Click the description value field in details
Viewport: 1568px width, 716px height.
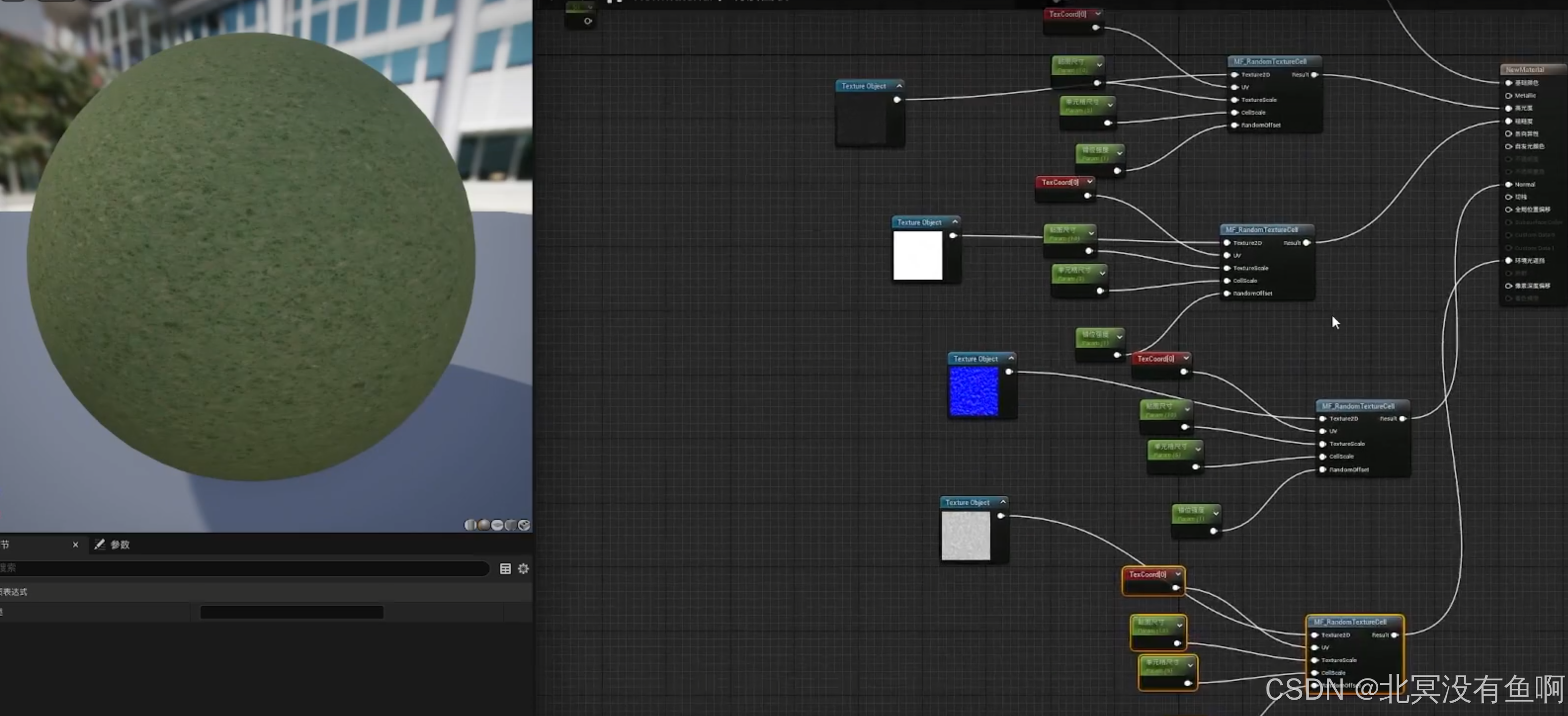(x=292, y=612)
